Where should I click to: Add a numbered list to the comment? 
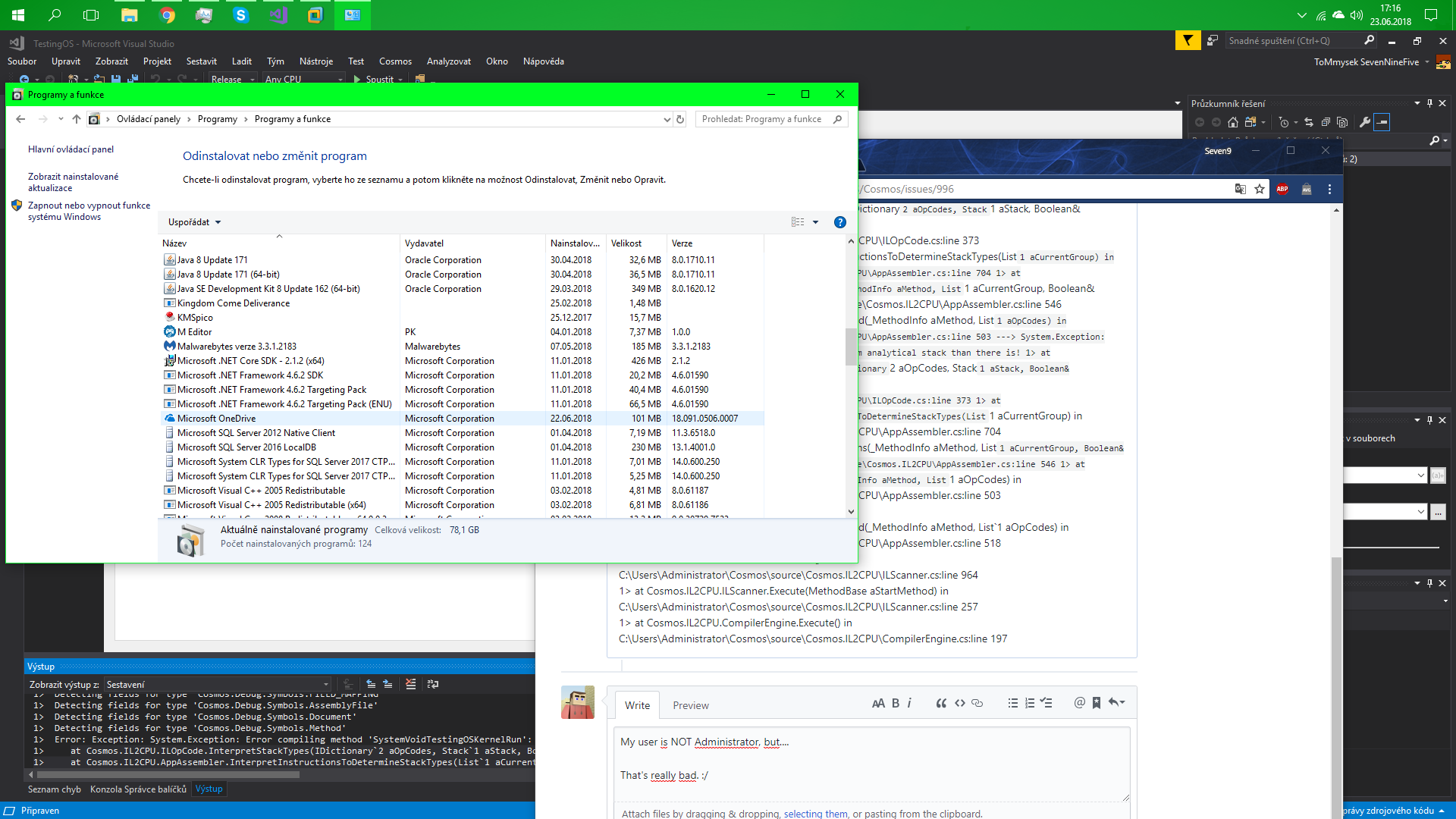coord(1029,703)
